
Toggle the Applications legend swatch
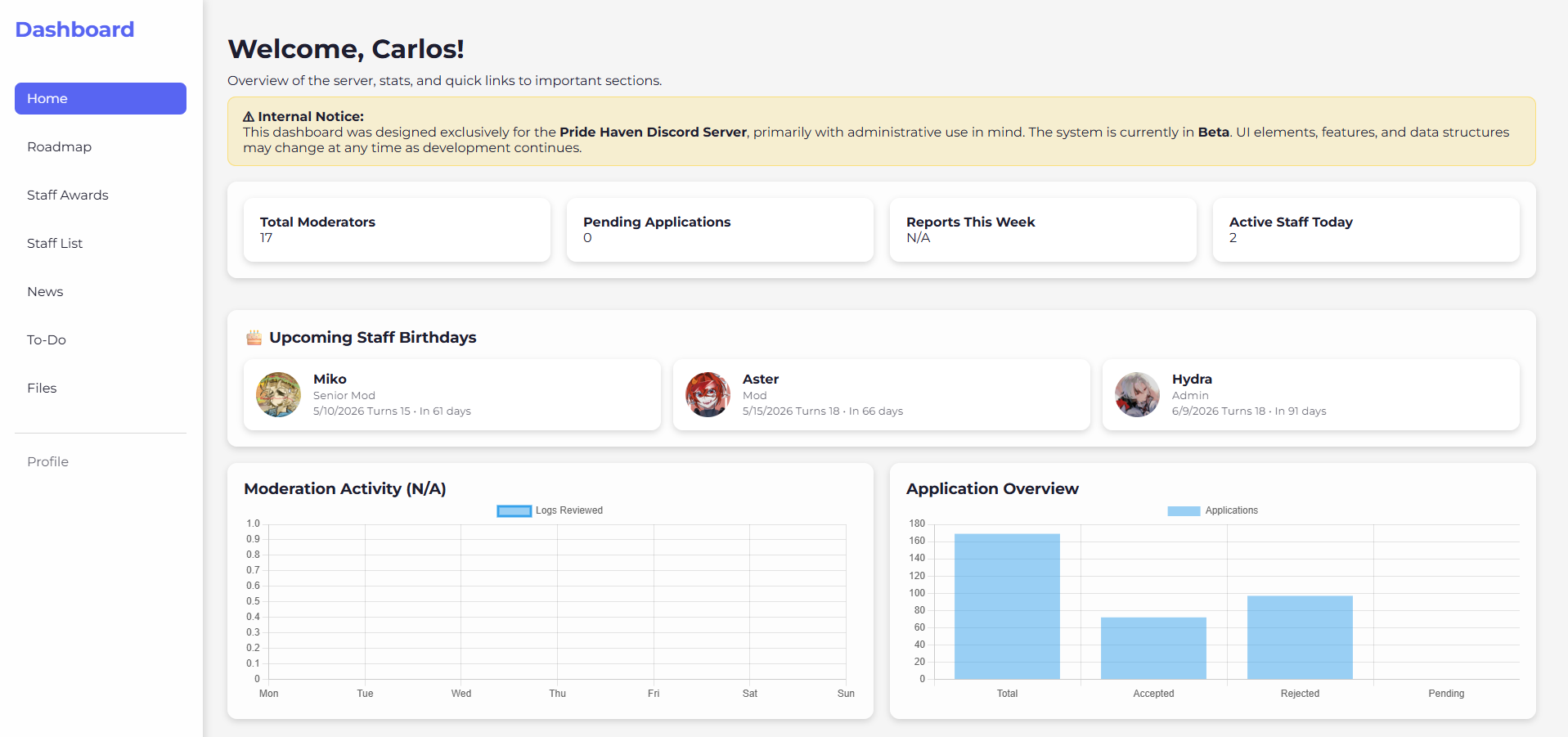[x=1183, y=511]
